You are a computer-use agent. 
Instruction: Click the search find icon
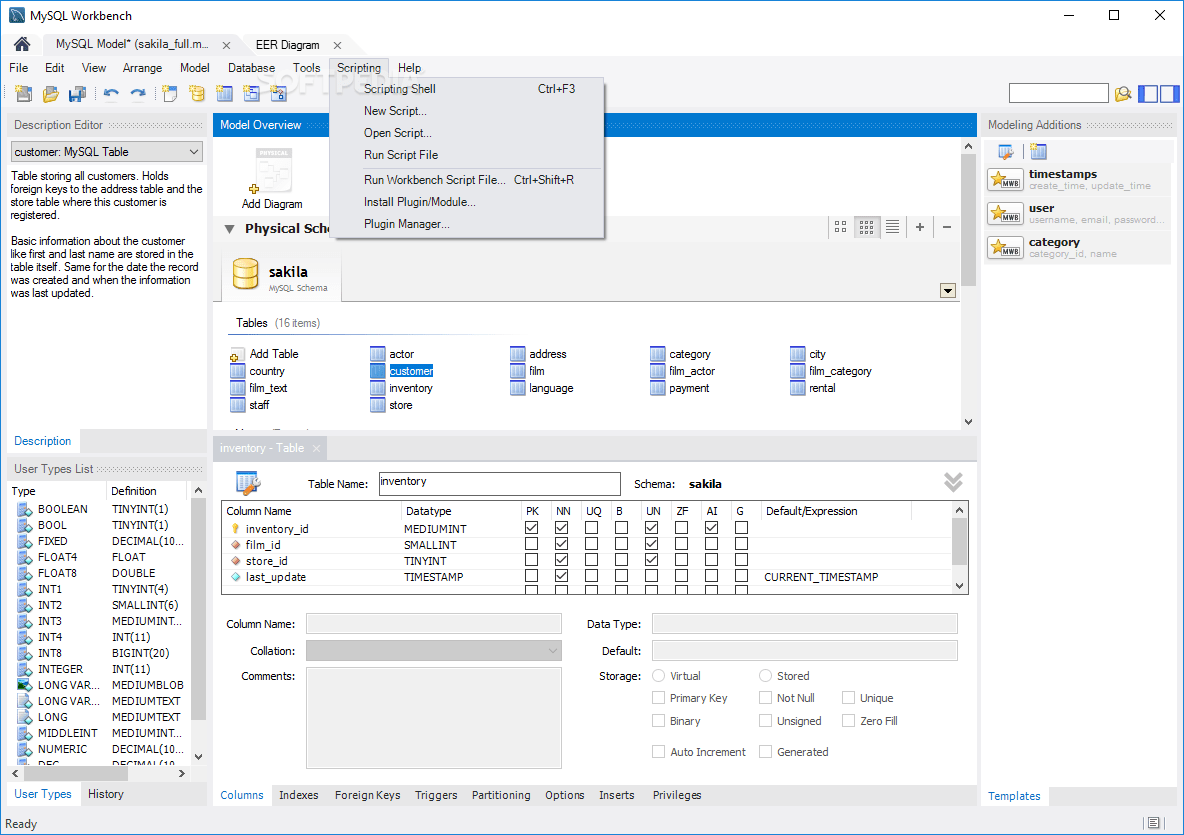(1123, 94)
